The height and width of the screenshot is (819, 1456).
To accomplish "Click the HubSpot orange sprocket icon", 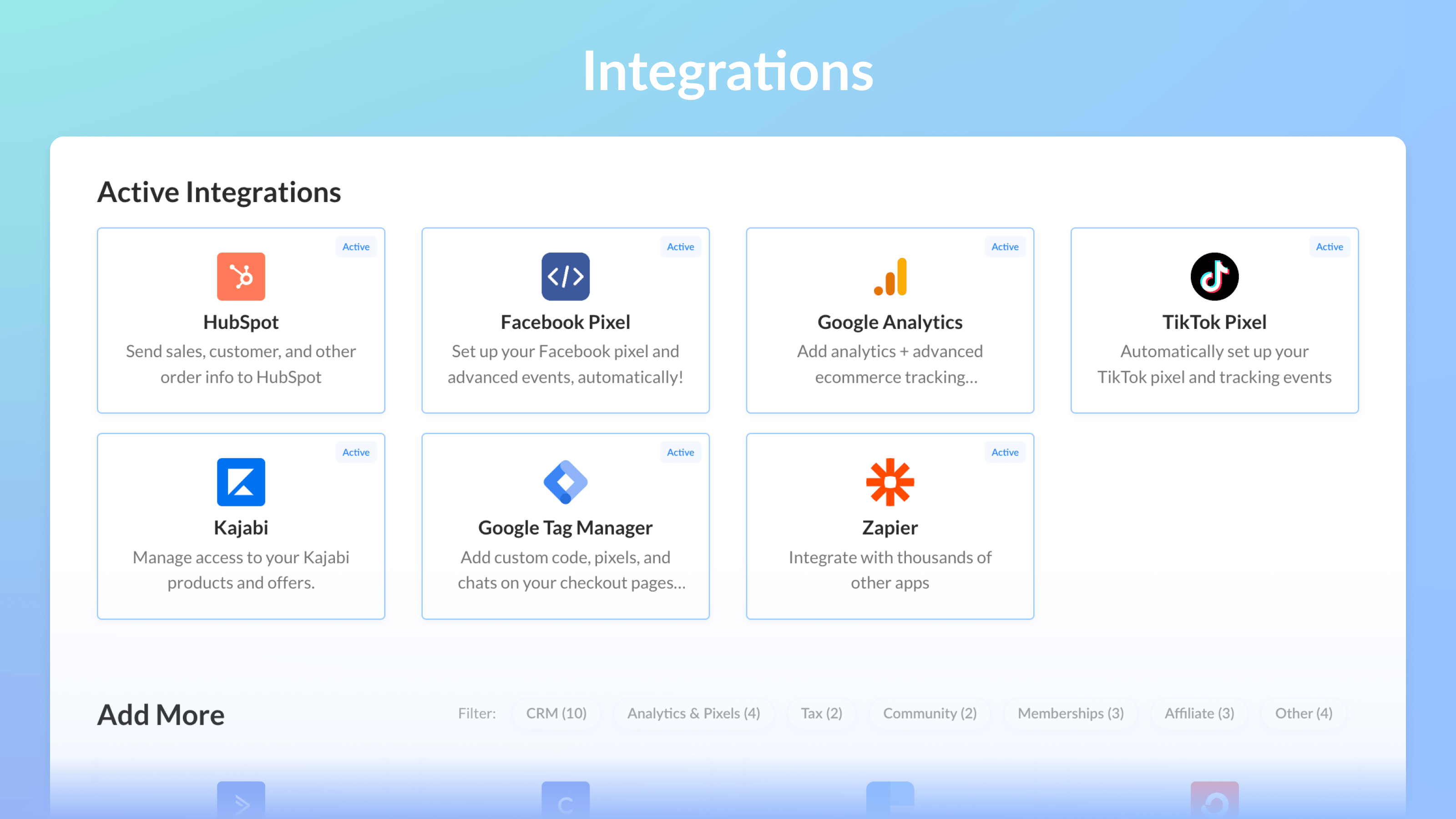I will click(241, 276).
